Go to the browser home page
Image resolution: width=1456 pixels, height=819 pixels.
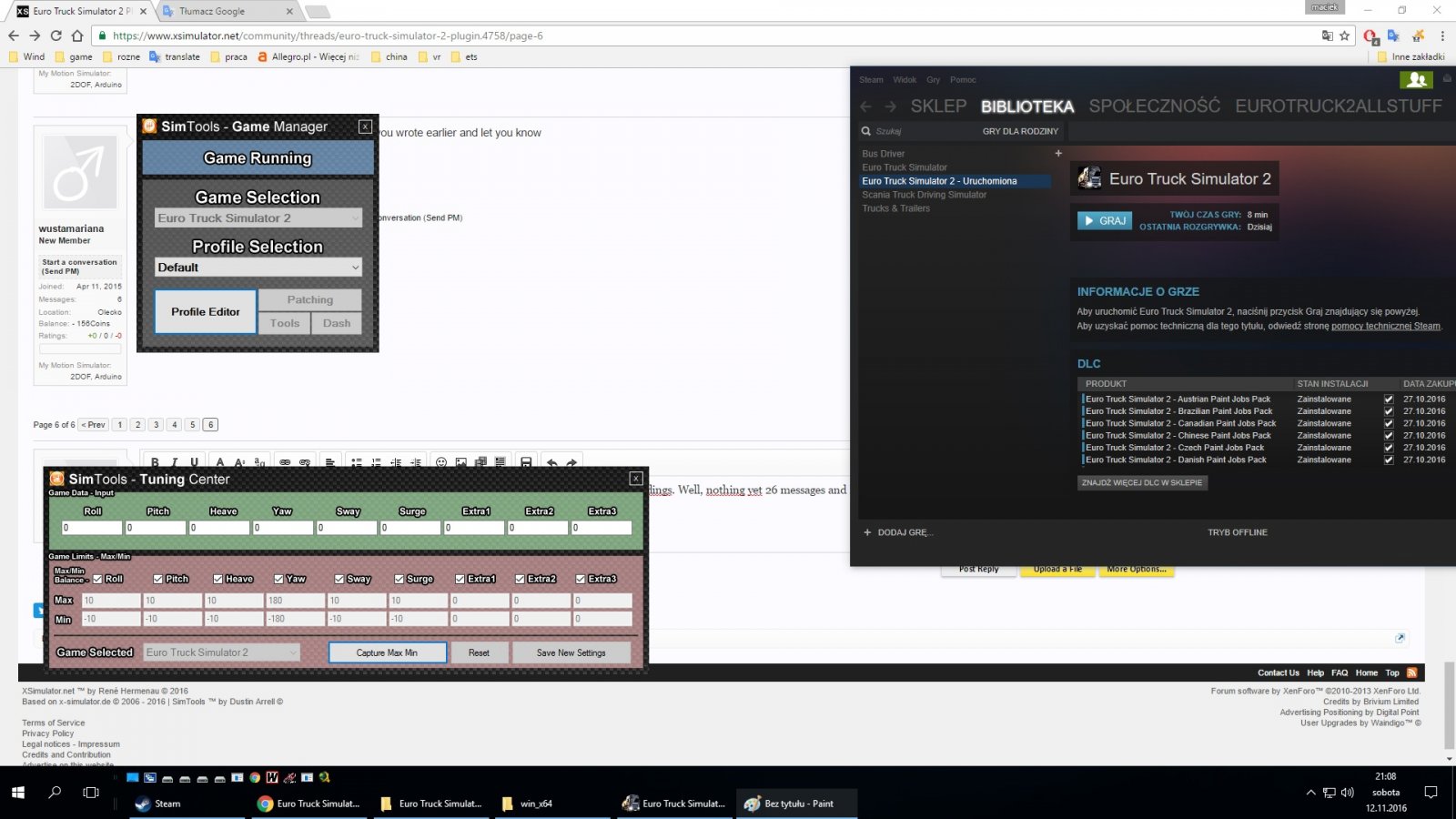77,35
